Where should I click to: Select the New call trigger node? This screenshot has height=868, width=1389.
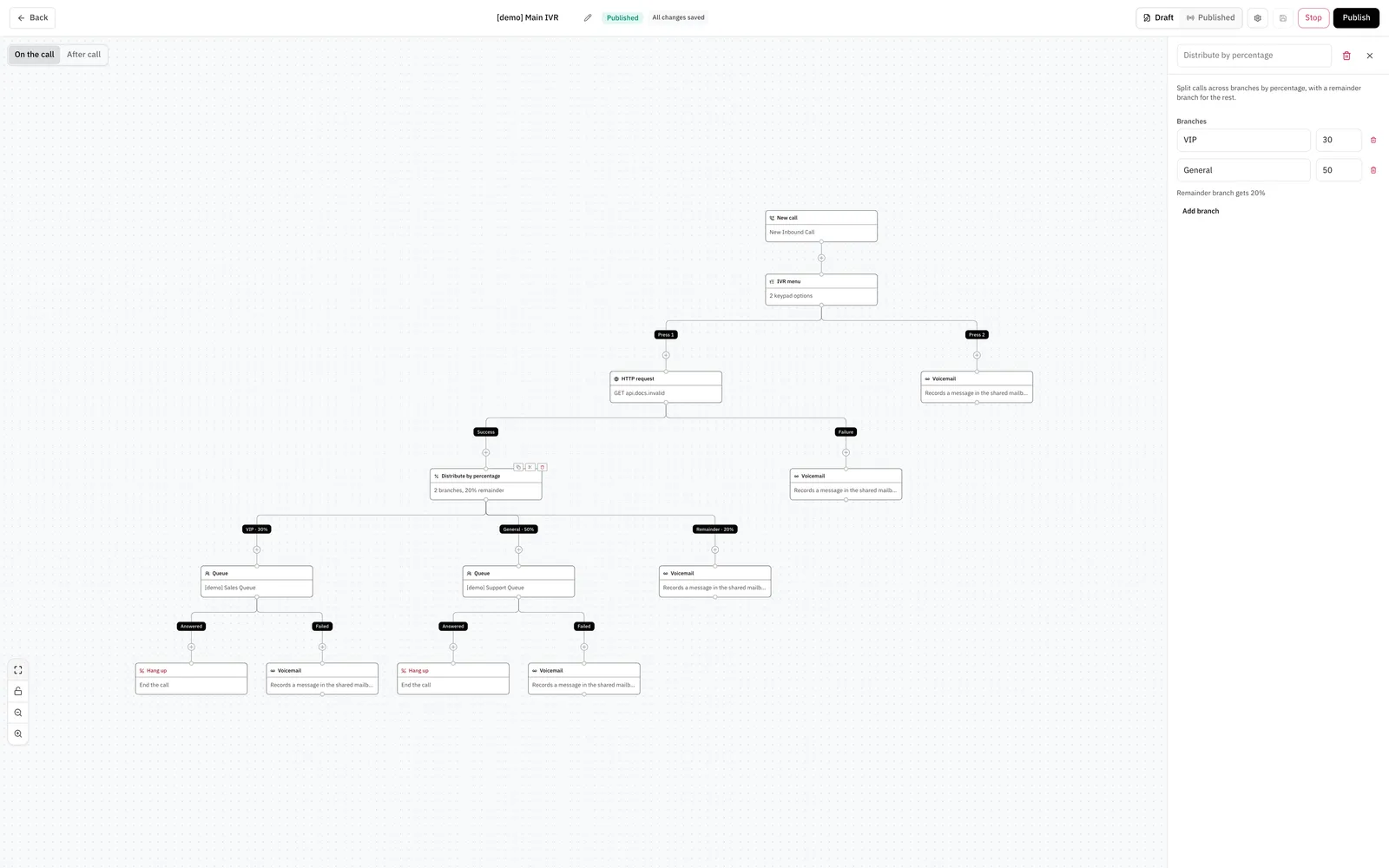821,226
